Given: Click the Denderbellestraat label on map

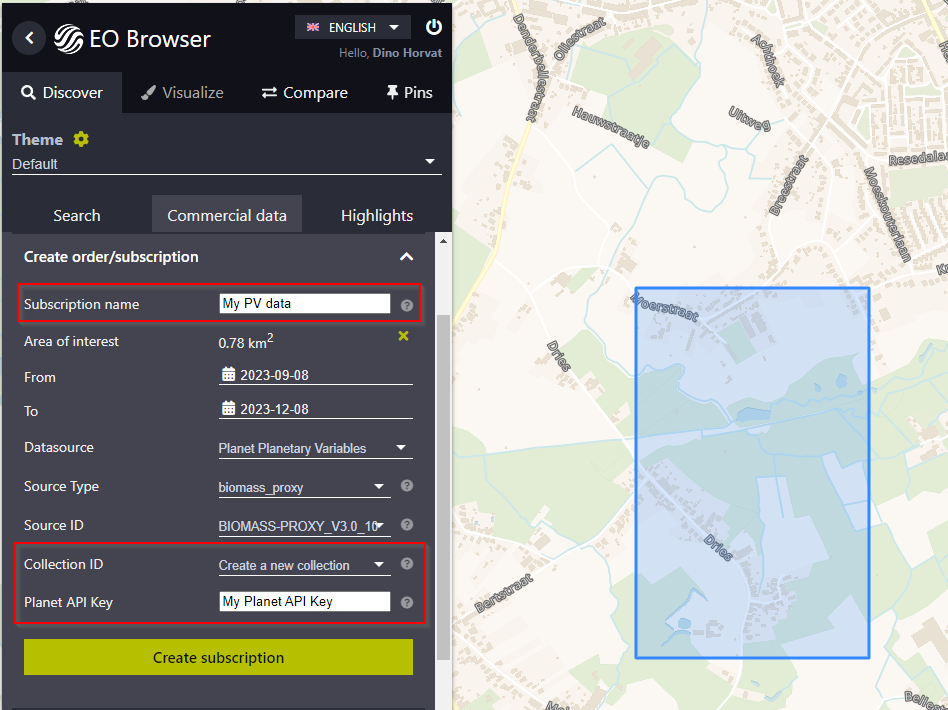Looking at the screenshot, I should click(530, 68).
